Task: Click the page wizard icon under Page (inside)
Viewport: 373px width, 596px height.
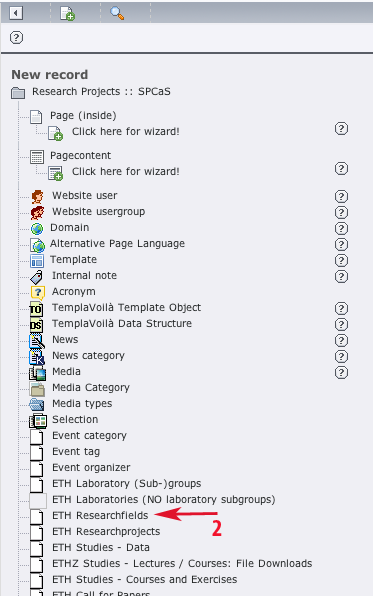Action: click(x=55, y=133)
